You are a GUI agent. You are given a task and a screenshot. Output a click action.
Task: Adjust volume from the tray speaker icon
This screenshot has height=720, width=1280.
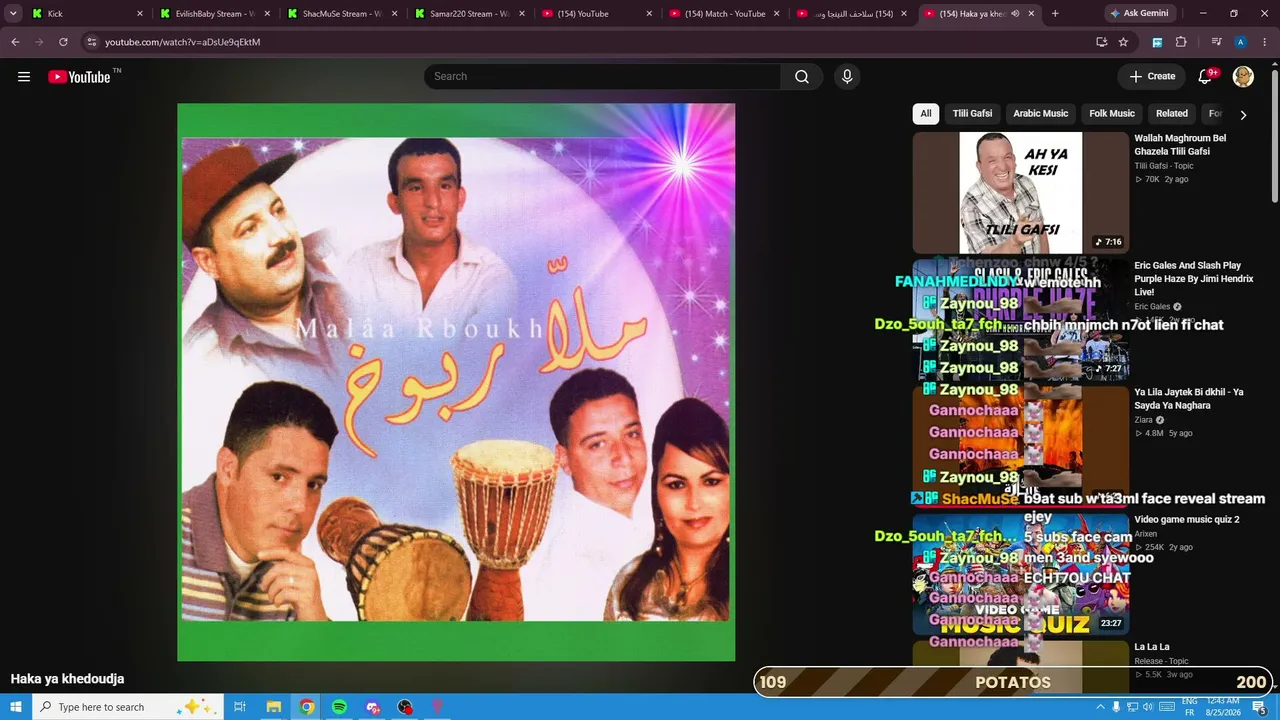pyautogui.click(x=1149, y=707)
